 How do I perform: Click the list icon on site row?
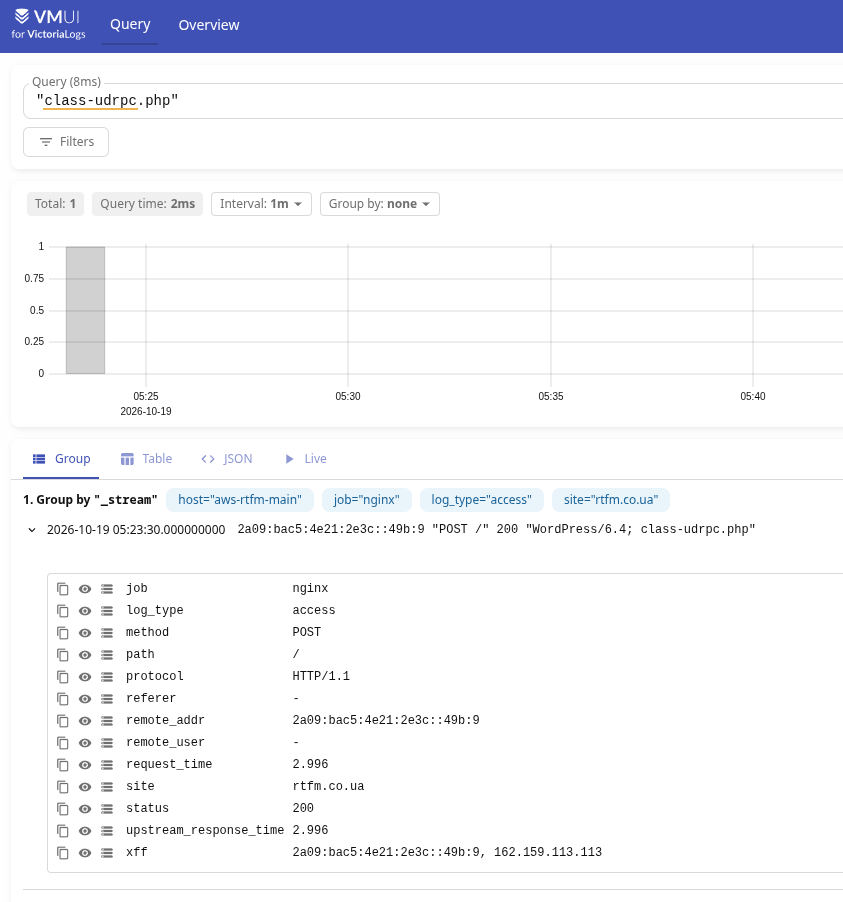[x=106, y=787]
